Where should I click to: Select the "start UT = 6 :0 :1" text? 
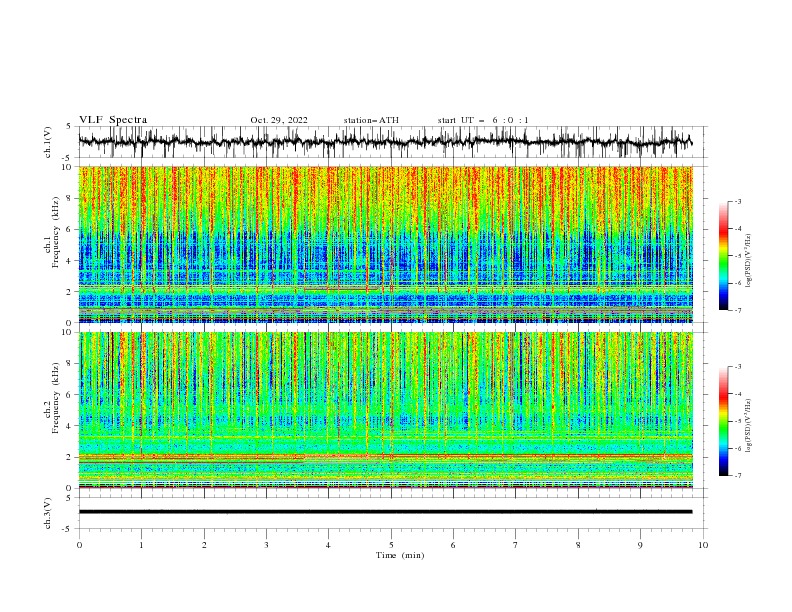[483, 120]
